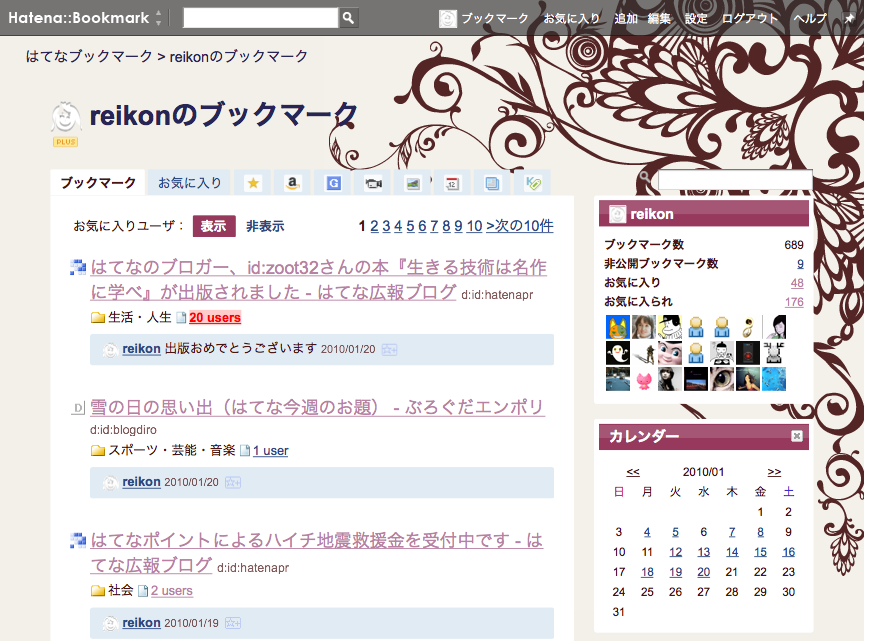Open the star tab icon
This screenshot has height=641, width=878.
(253, 183)
